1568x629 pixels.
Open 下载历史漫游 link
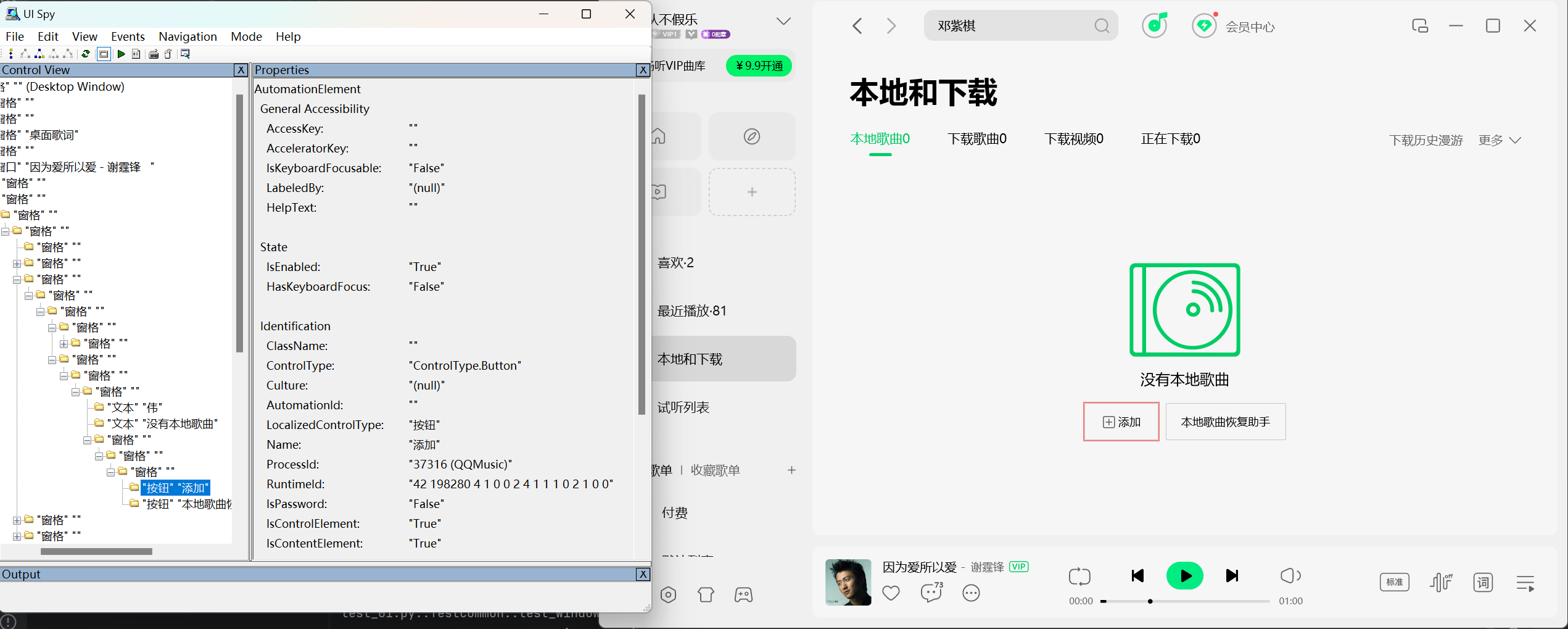coord(1426,140)
